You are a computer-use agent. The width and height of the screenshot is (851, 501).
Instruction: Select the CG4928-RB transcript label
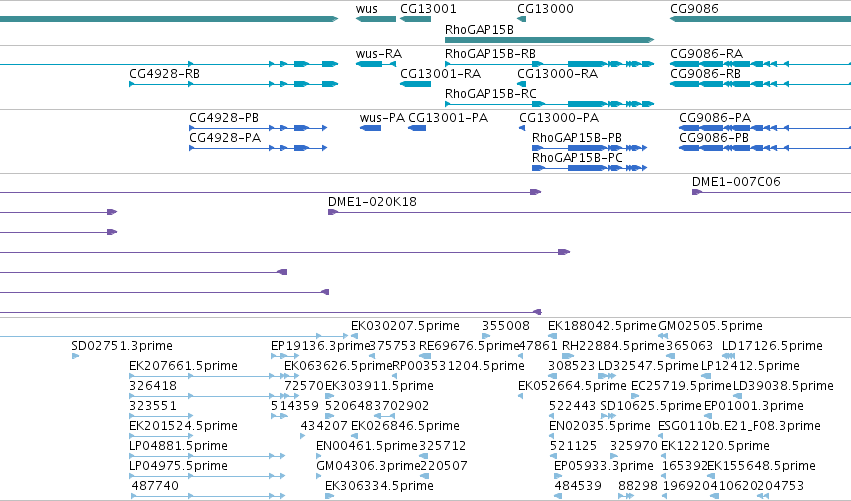click(x=164, y=74)
